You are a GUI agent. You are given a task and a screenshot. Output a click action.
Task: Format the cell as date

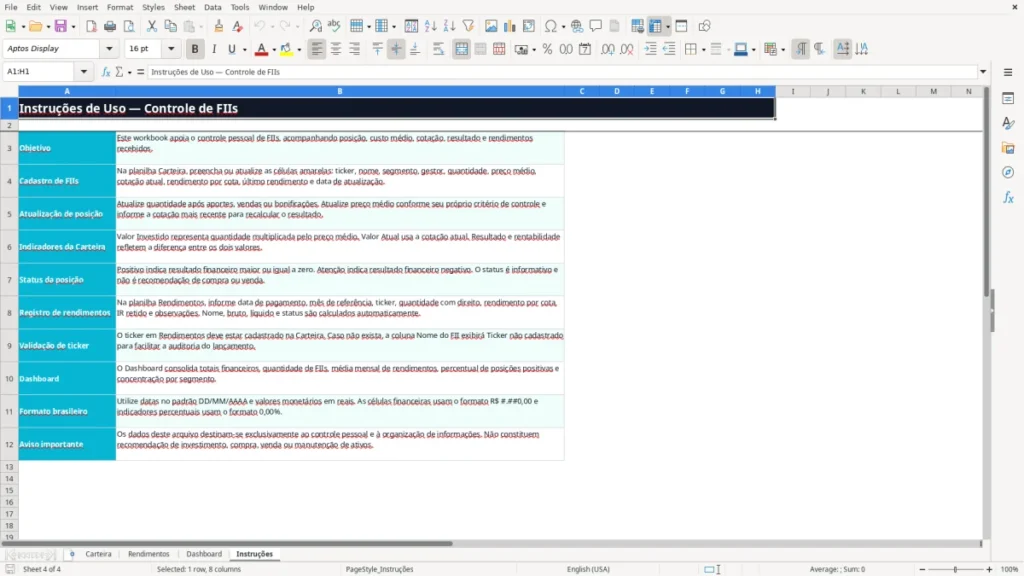(585, 49)
